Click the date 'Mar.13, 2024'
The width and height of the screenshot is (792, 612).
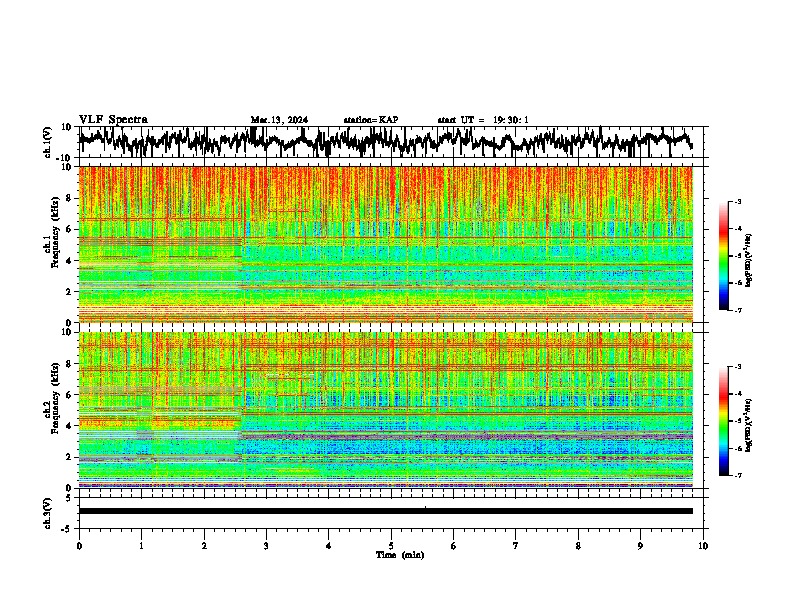click(279, 120)
